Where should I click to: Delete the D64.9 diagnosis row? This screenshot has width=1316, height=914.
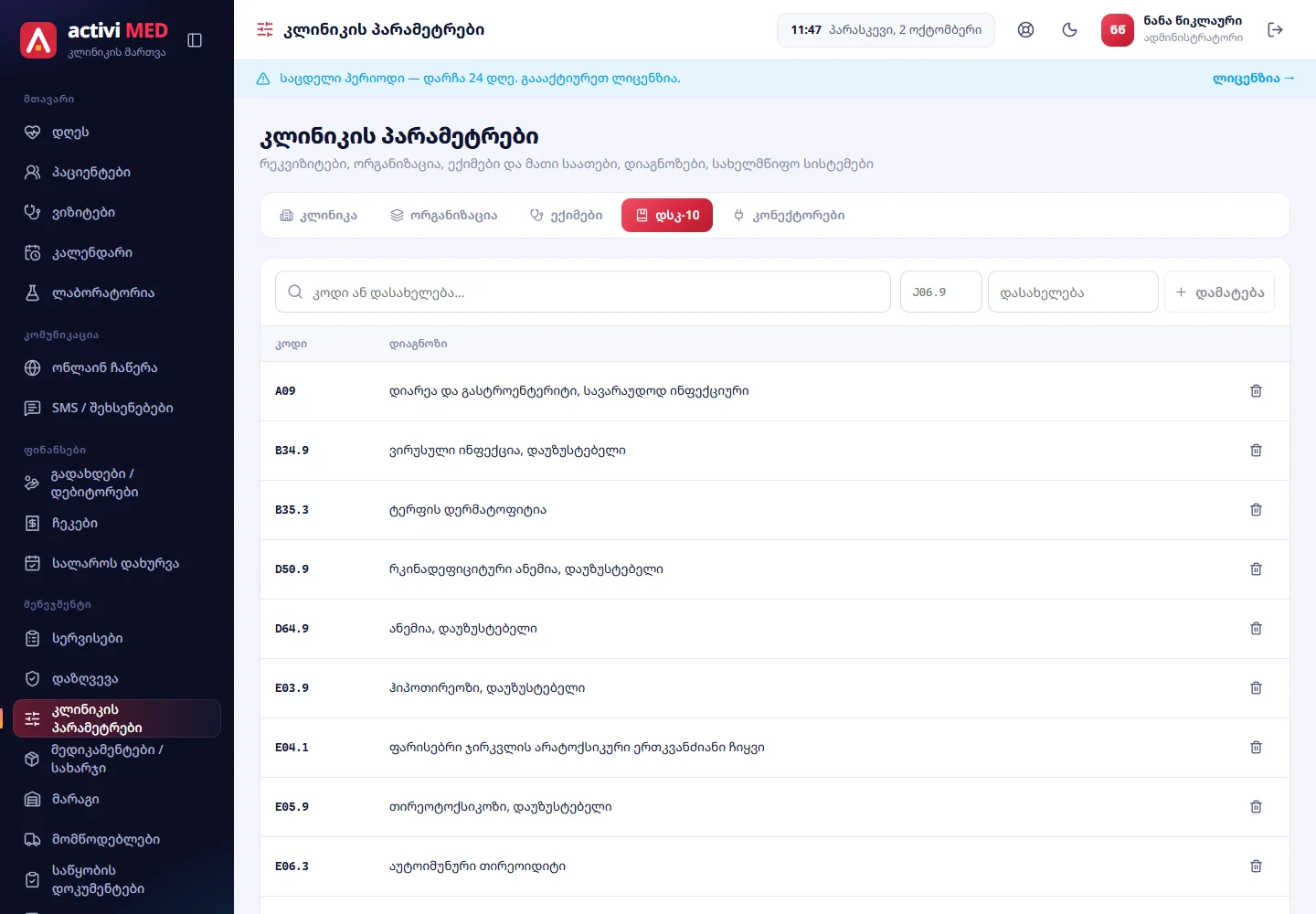point(1256,629)
